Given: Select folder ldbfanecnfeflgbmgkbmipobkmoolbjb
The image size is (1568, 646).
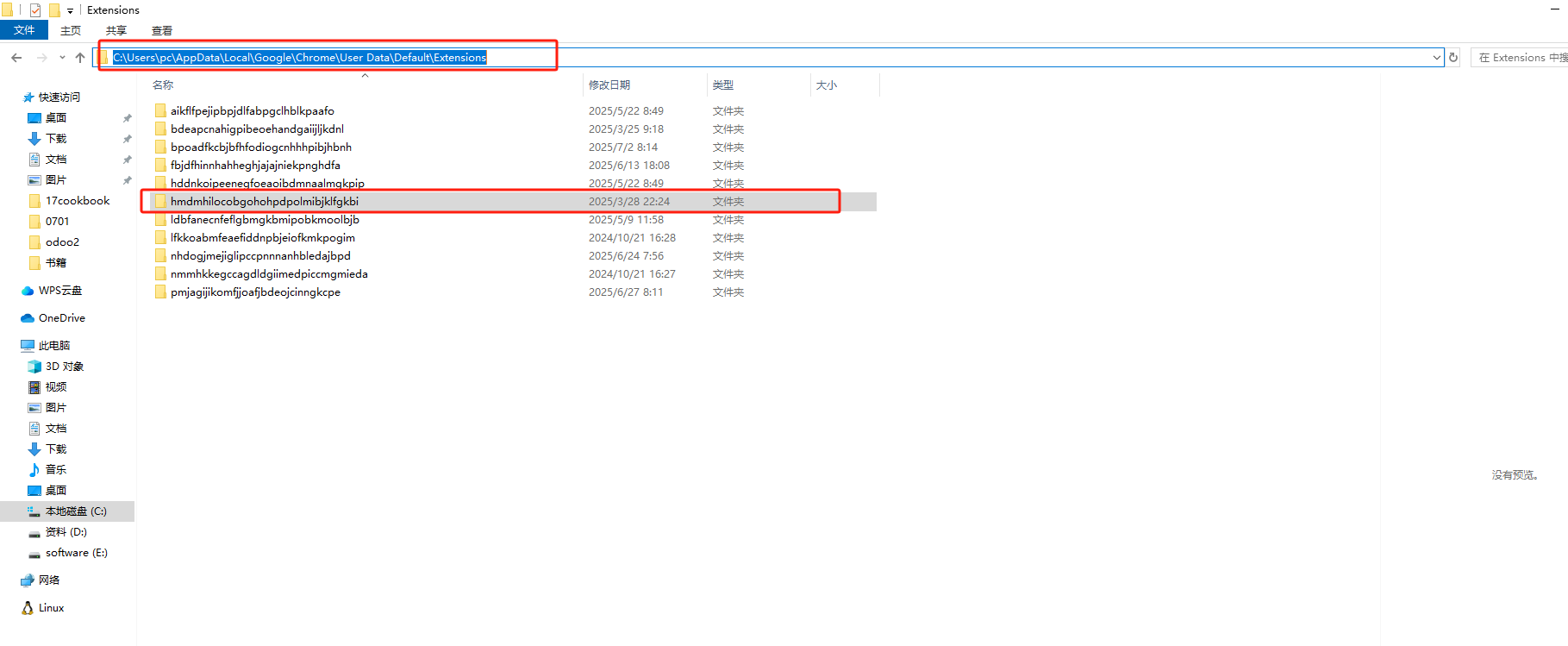Looking at the screenshot, I should (x=265, y=219).
